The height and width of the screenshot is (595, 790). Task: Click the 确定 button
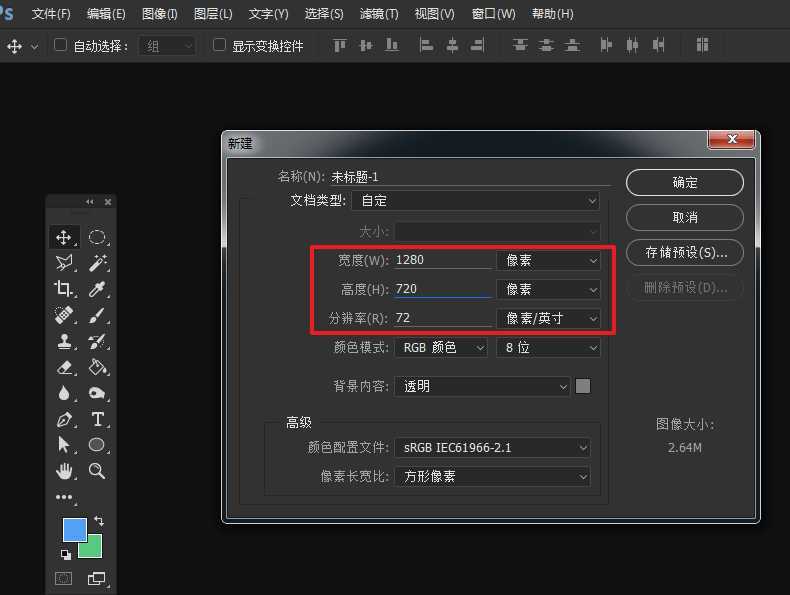[x=684, y=182]
